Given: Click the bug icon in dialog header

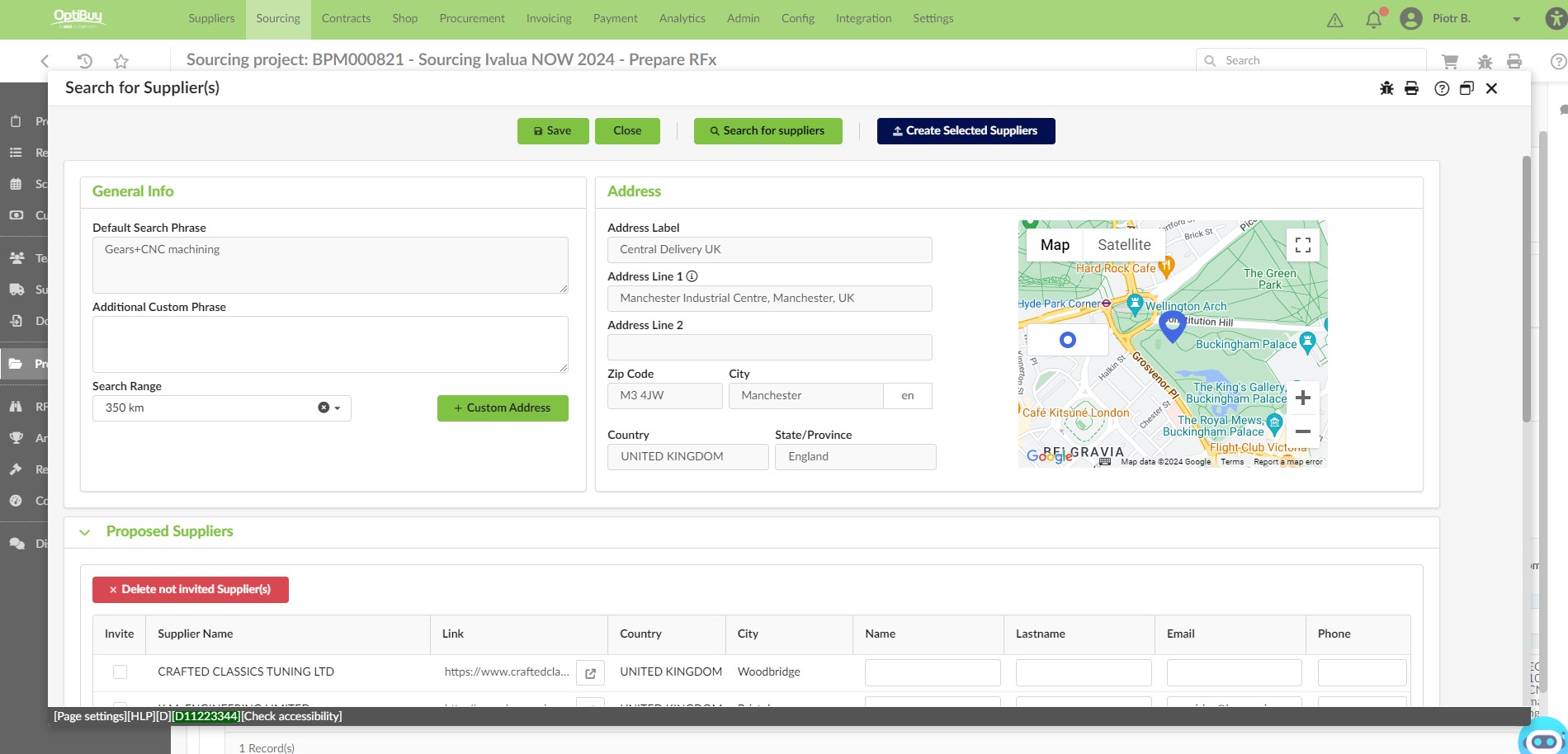Looking at the screenshot, I should tap(1386, 88).
